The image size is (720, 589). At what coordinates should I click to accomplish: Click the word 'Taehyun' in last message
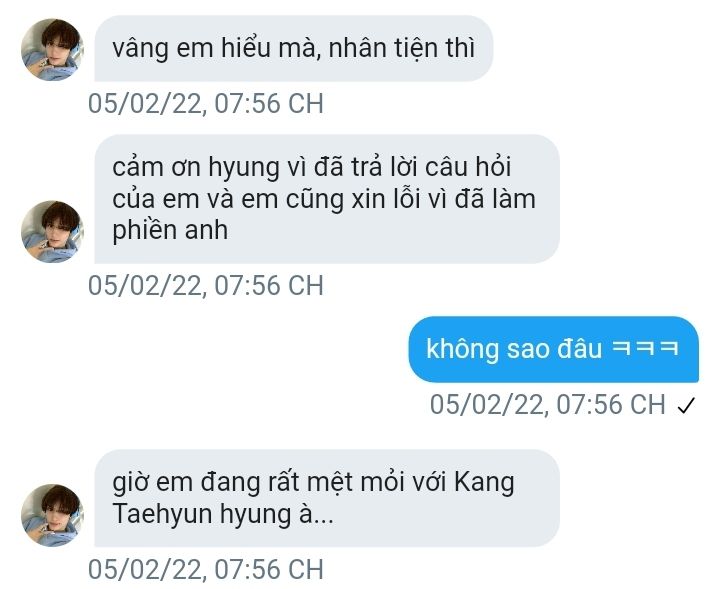tap(162, 514)
